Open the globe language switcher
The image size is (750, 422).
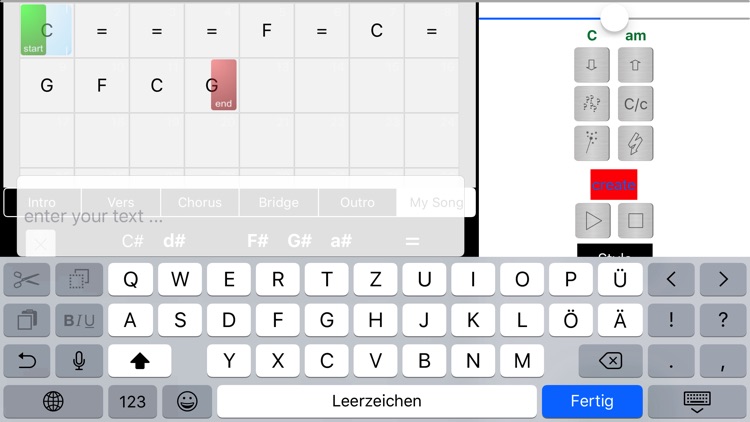53,402
